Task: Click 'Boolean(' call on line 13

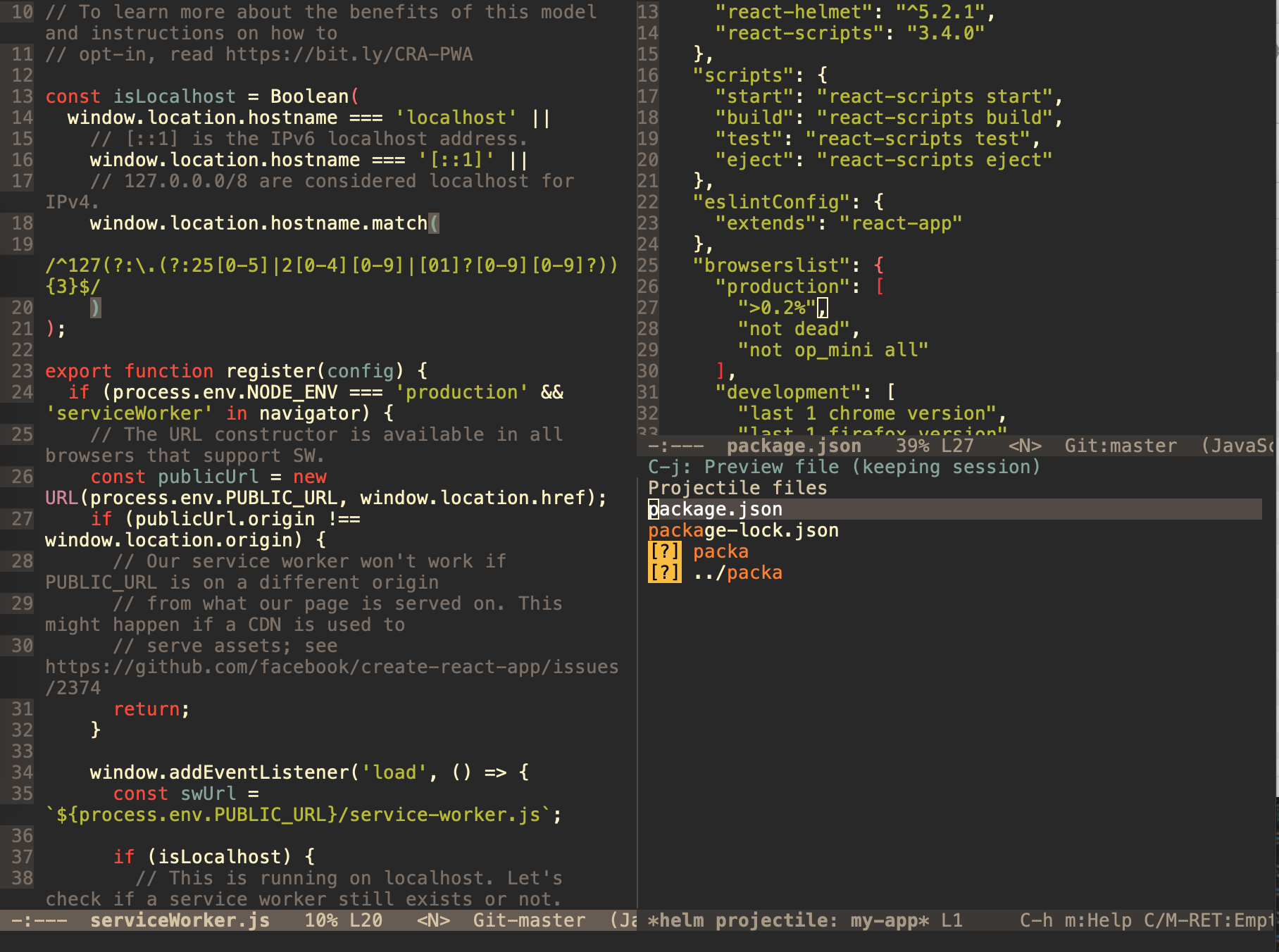Action: pos(315,96)
